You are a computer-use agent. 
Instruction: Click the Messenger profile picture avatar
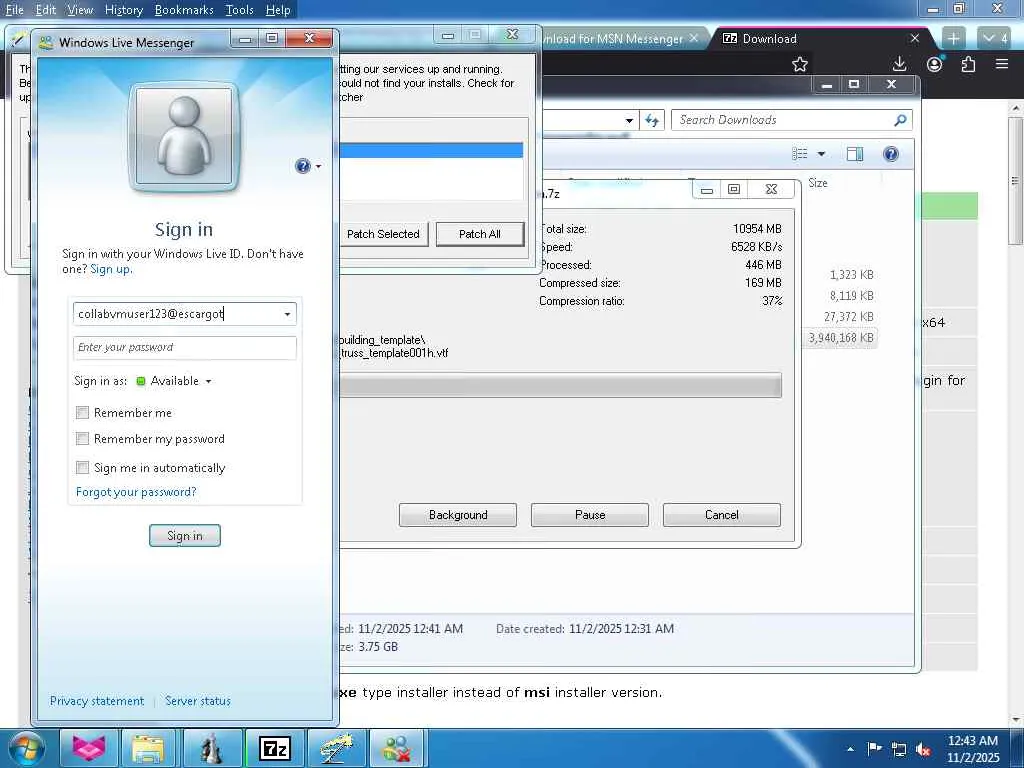[184, 136]
